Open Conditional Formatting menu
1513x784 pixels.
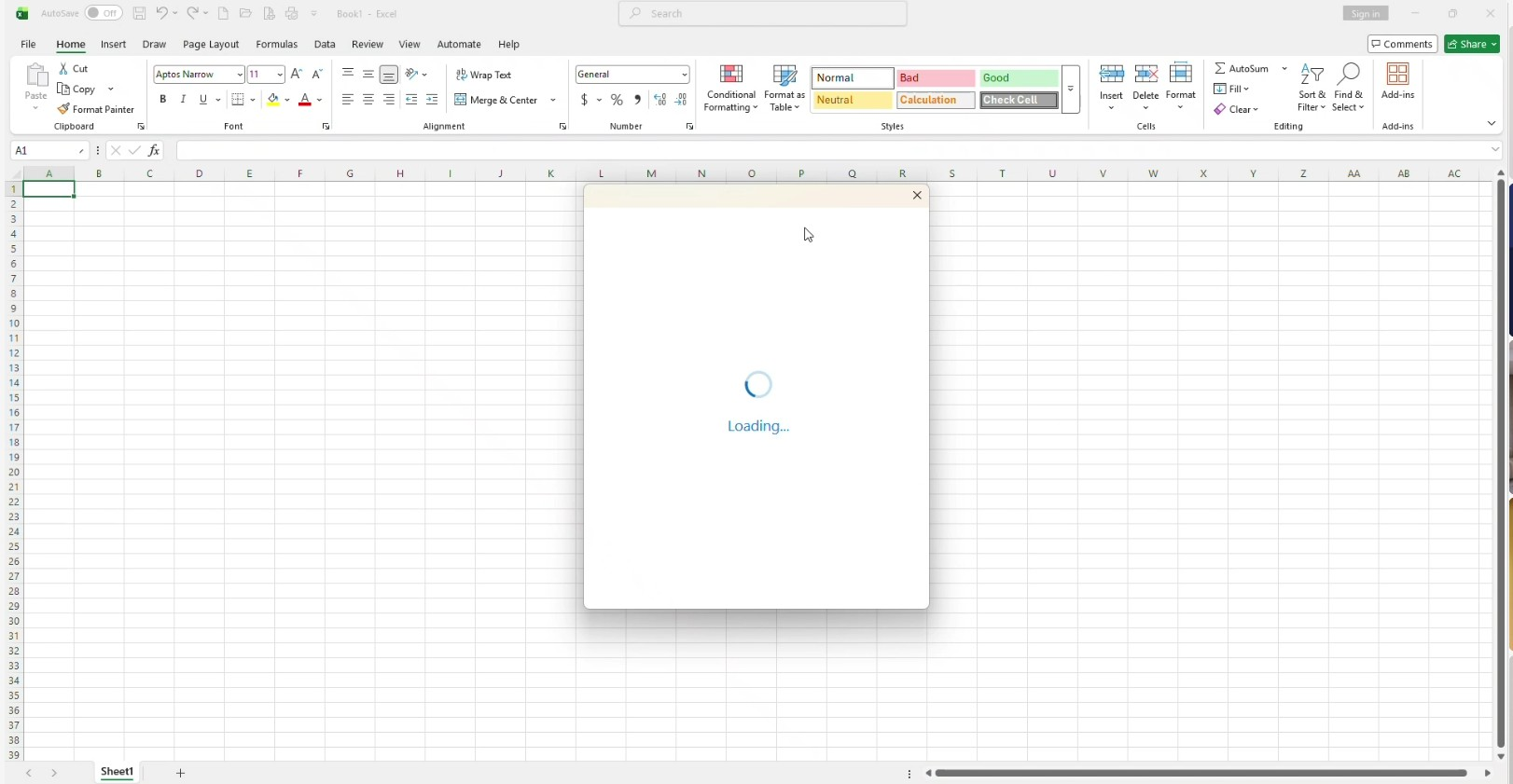pos(731,88)
